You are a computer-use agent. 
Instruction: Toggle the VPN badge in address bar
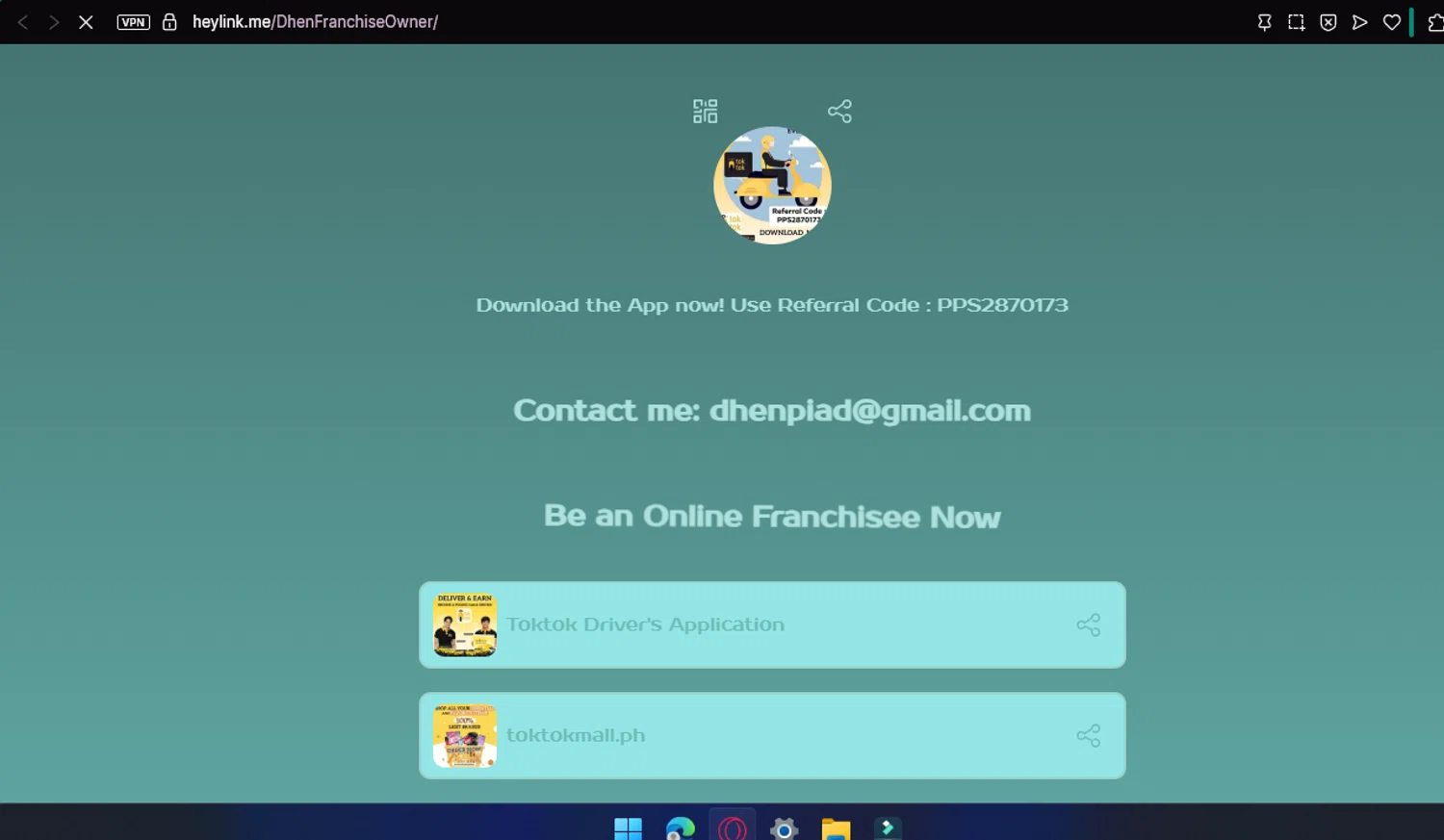[134, 22]
